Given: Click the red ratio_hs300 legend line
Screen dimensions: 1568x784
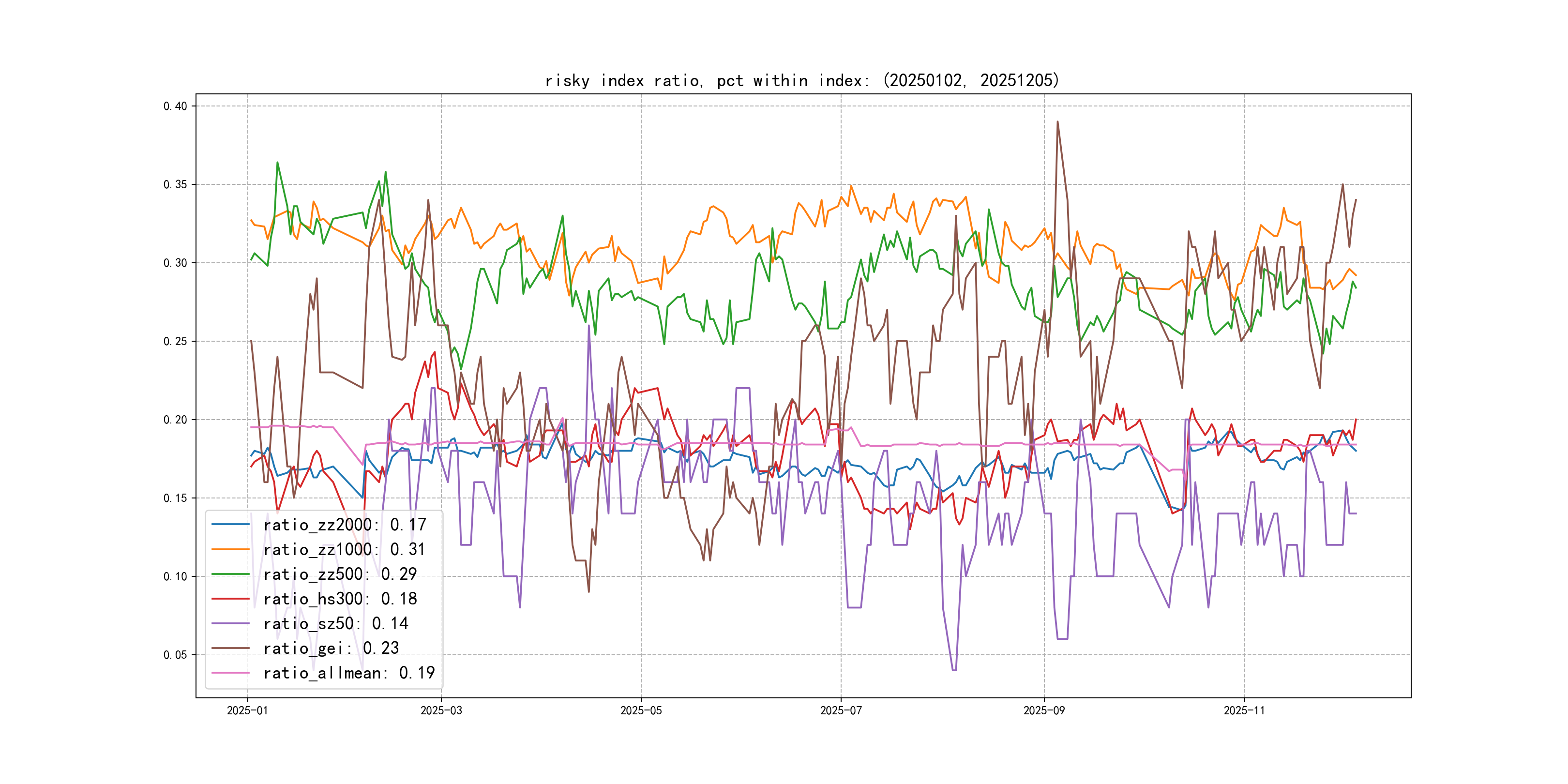Looking at the screenshot, I should tap(230, 598).
